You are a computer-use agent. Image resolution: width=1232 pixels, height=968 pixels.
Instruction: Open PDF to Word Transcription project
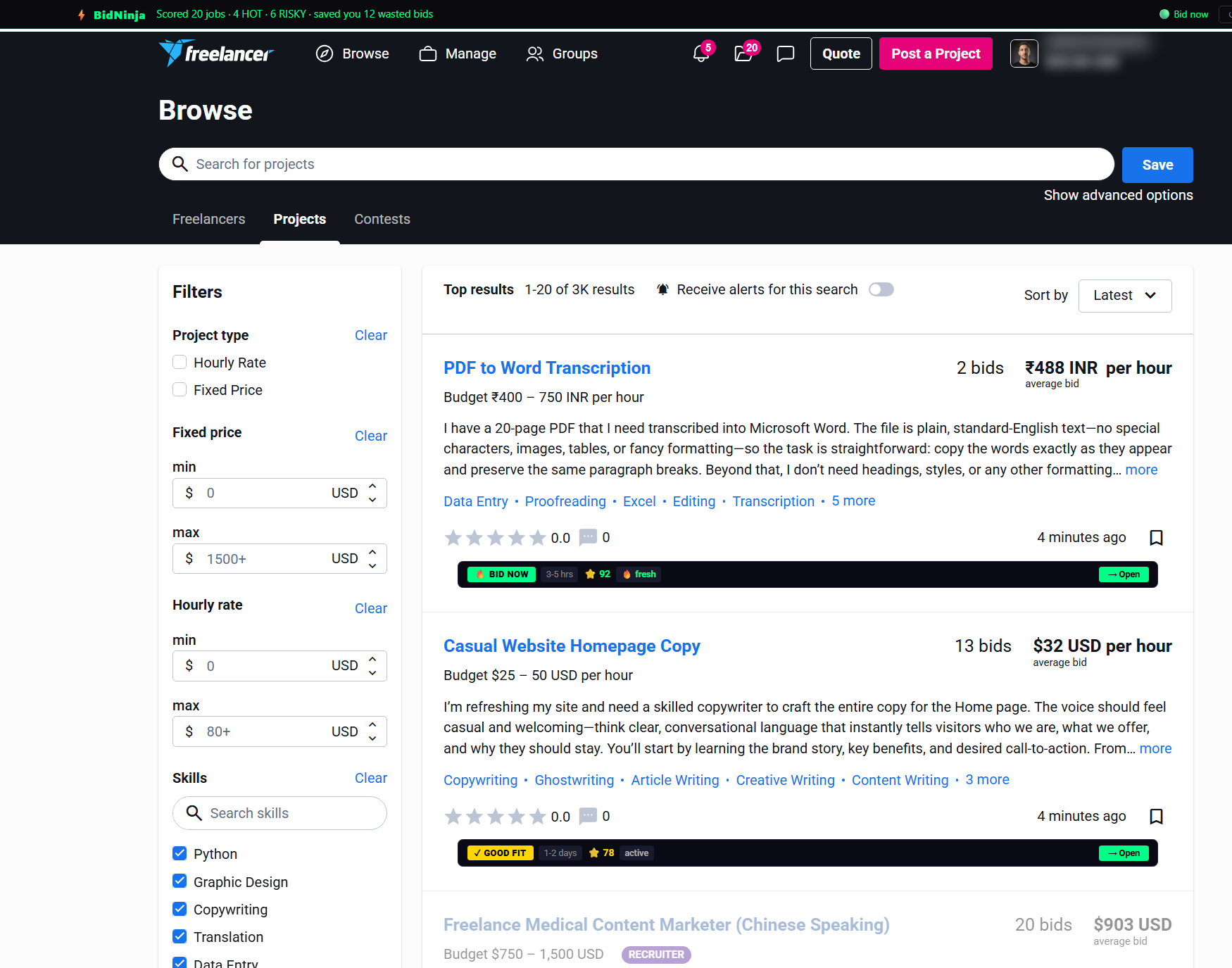click(547, 367)
